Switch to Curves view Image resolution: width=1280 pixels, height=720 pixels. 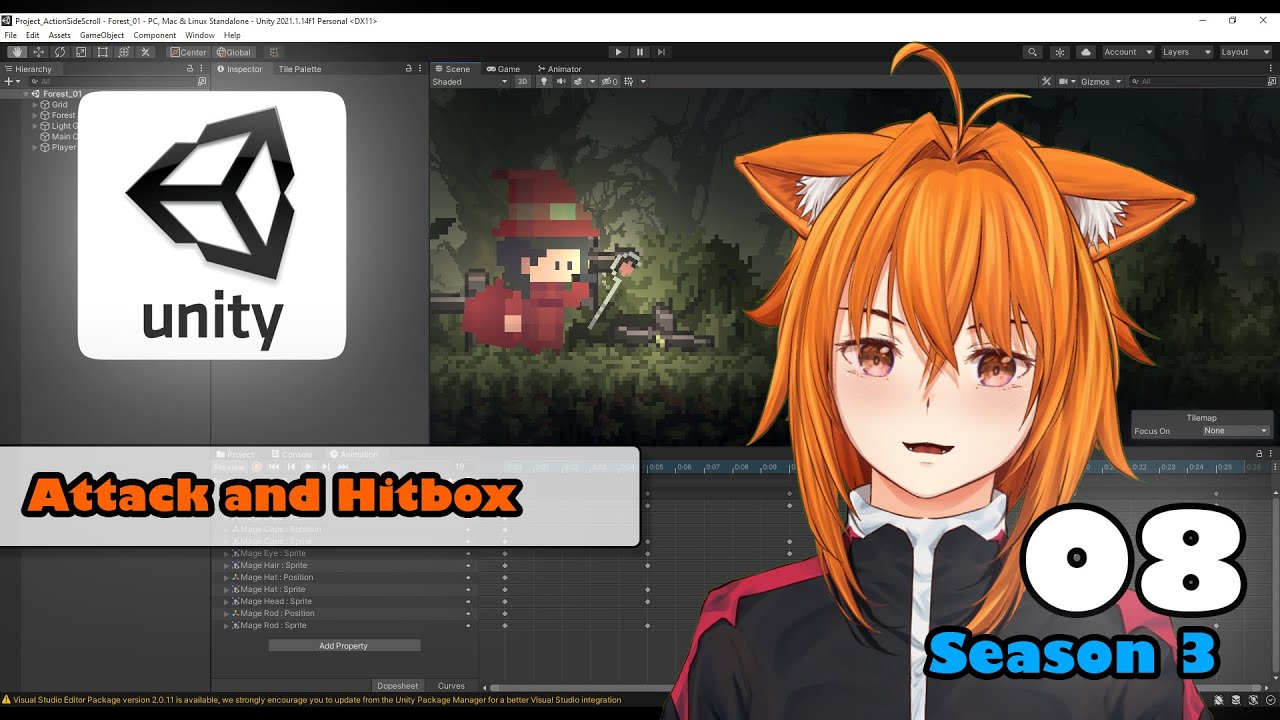point(451,686)
